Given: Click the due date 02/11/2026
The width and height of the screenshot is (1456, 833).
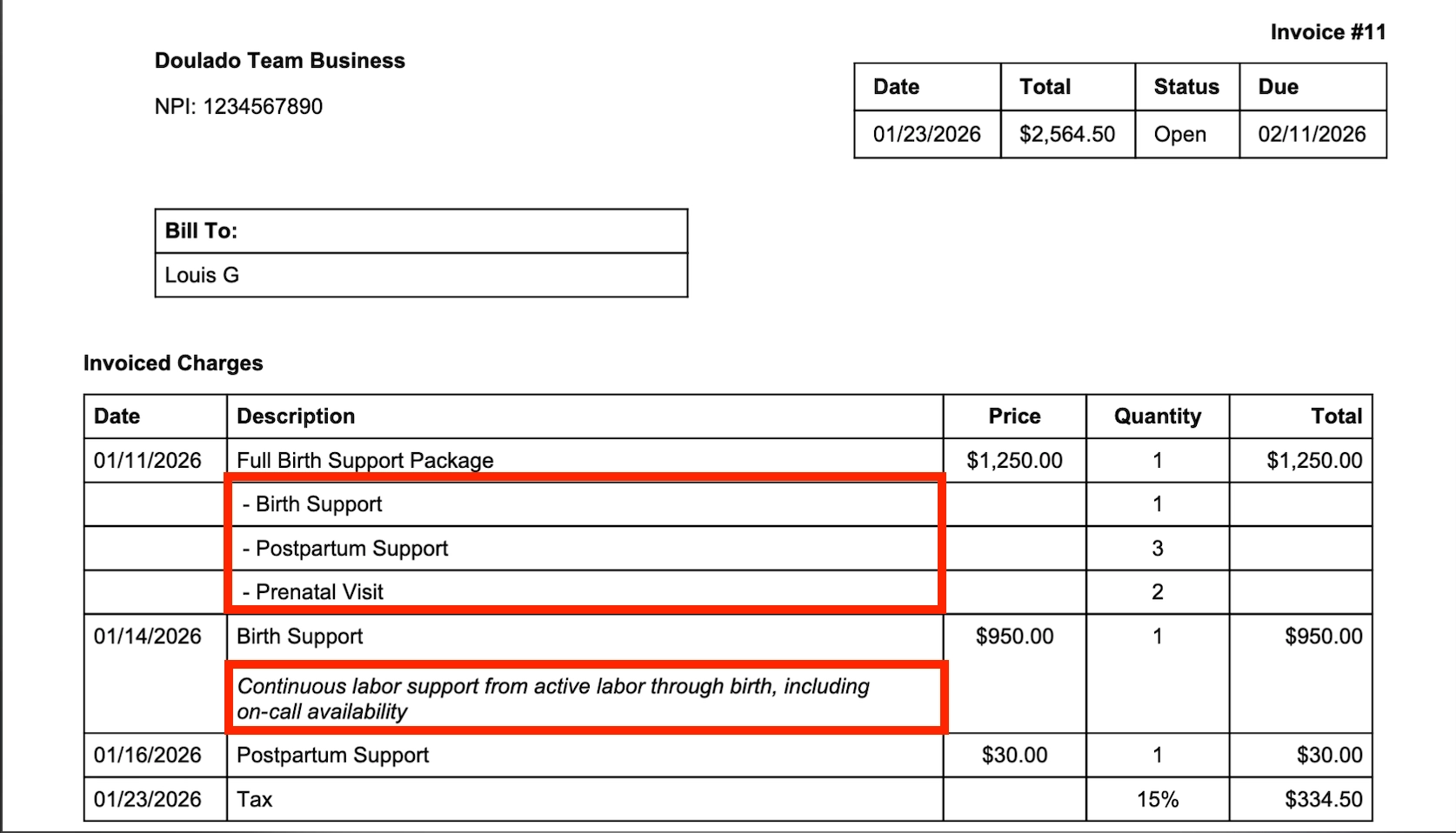Looking at the screenshot, I should pos(1312,134).
